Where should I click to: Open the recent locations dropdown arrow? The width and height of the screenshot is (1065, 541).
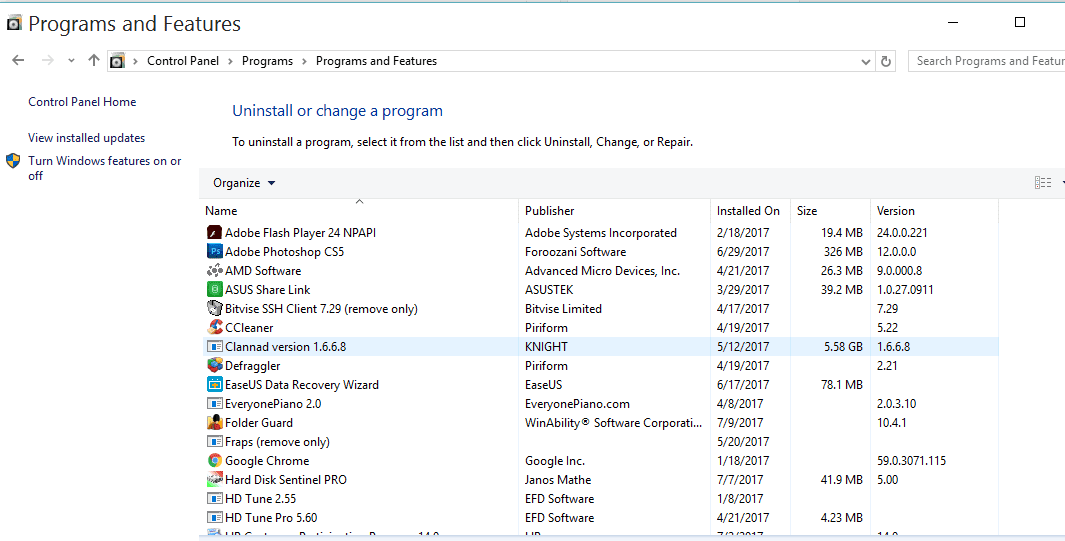click(x=71, y=60)
